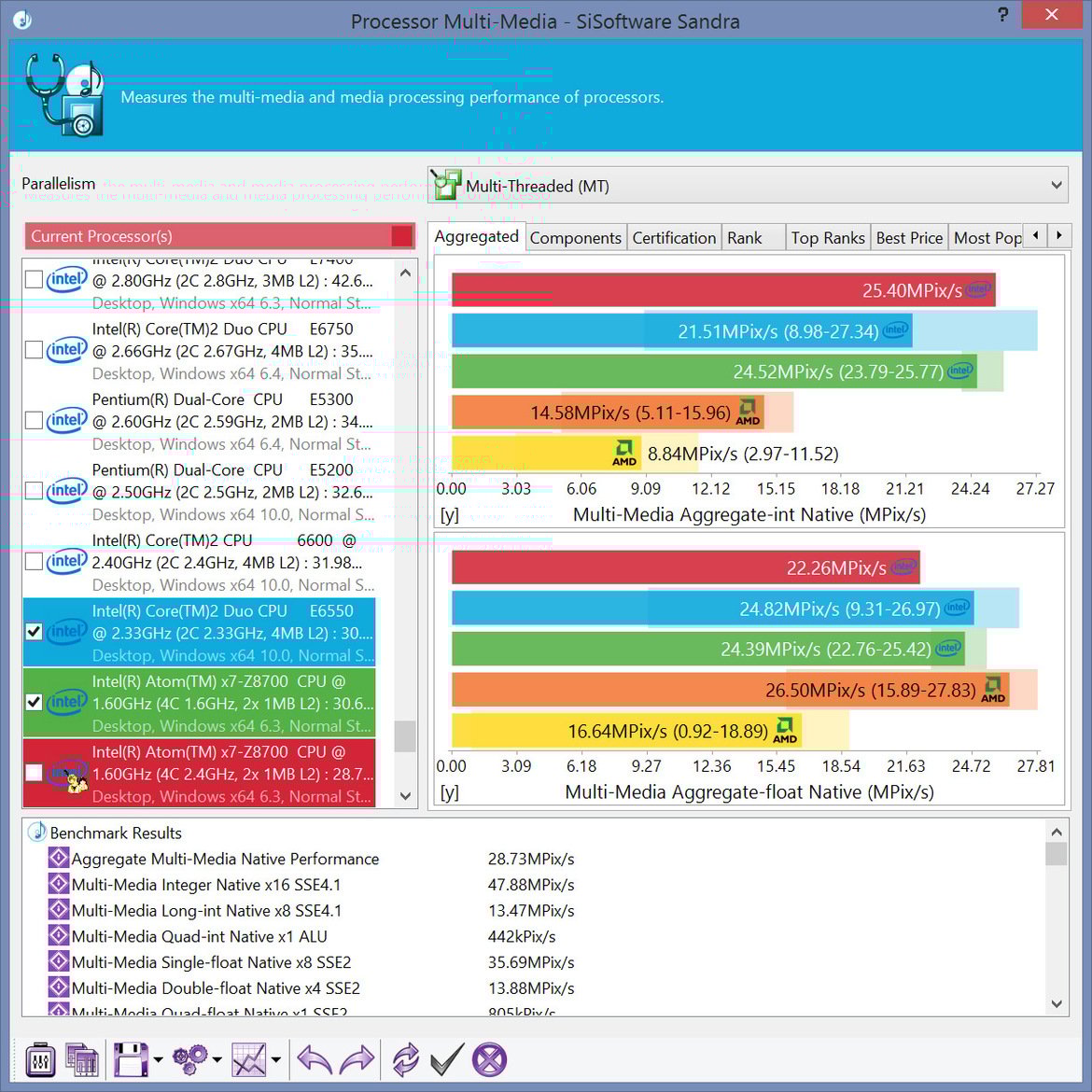1092x1092 pixels.
Task: Click the Multi-Threaded icon in Parallelism box
Action: click(446, 185)
